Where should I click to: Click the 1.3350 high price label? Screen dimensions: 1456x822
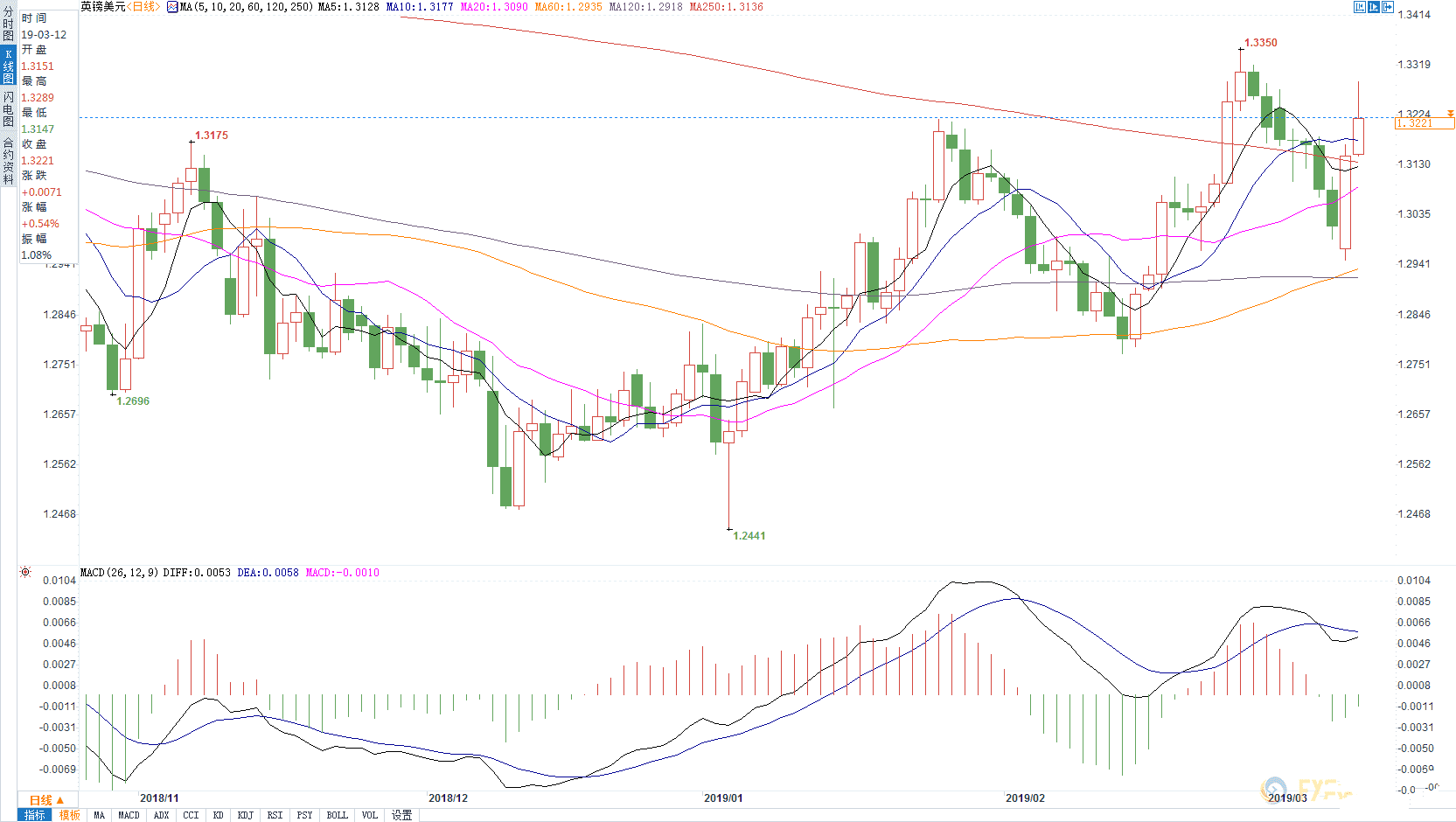coord(1261,43)
